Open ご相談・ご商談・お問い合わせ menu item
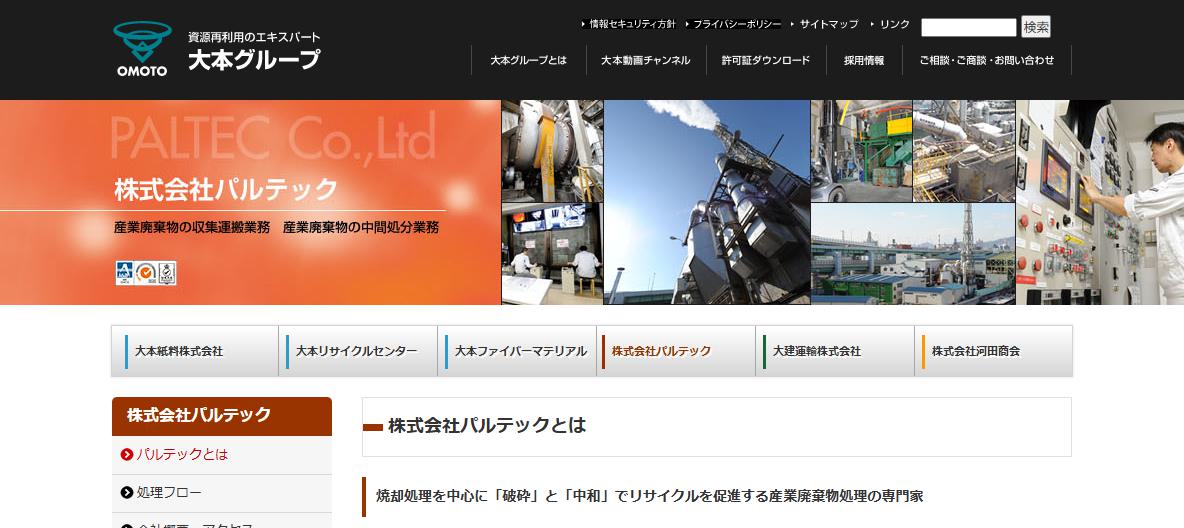 [987, 60]
